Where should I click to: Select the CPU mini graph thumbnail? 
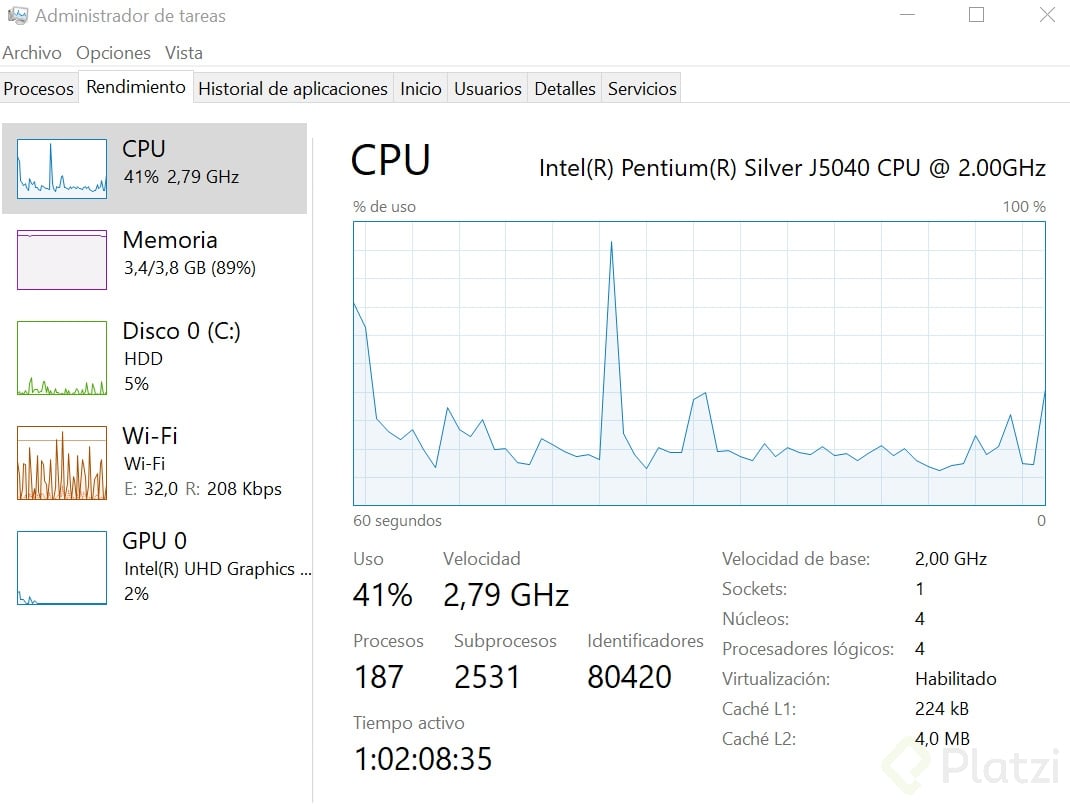pos(61,168)
